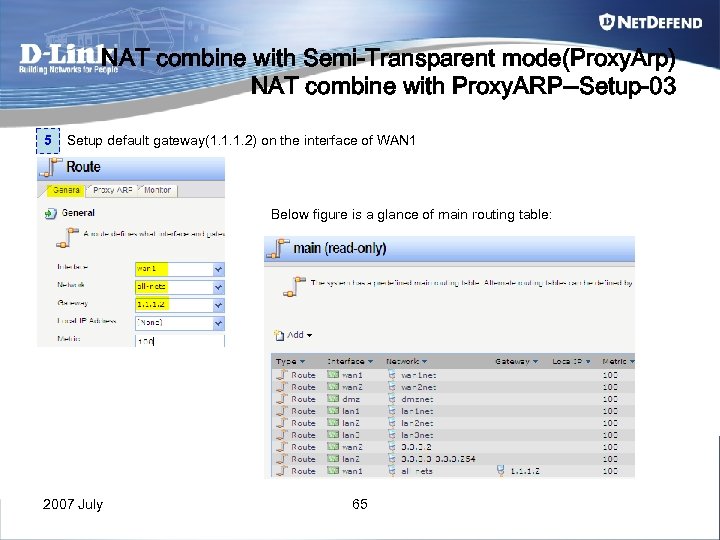Click the Route icon in wan2net row
720x540 pixels.
(281, 387)
